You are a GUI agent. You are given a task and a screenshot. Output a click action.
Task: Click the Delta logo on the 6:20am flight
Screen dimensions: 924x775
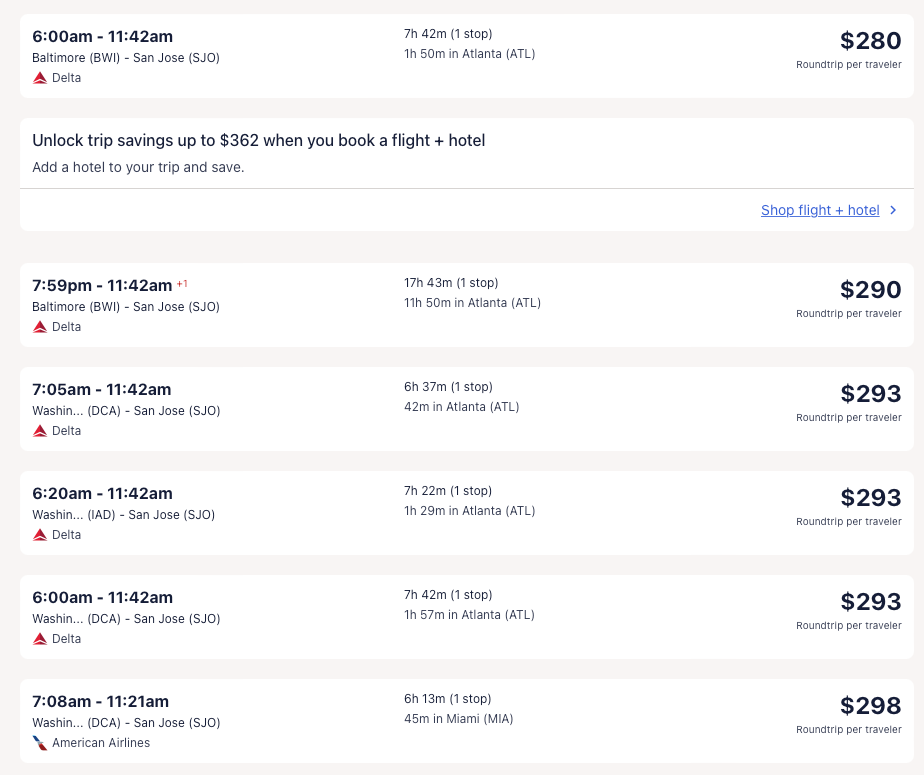pyautogui.click(x=40, y=535)
